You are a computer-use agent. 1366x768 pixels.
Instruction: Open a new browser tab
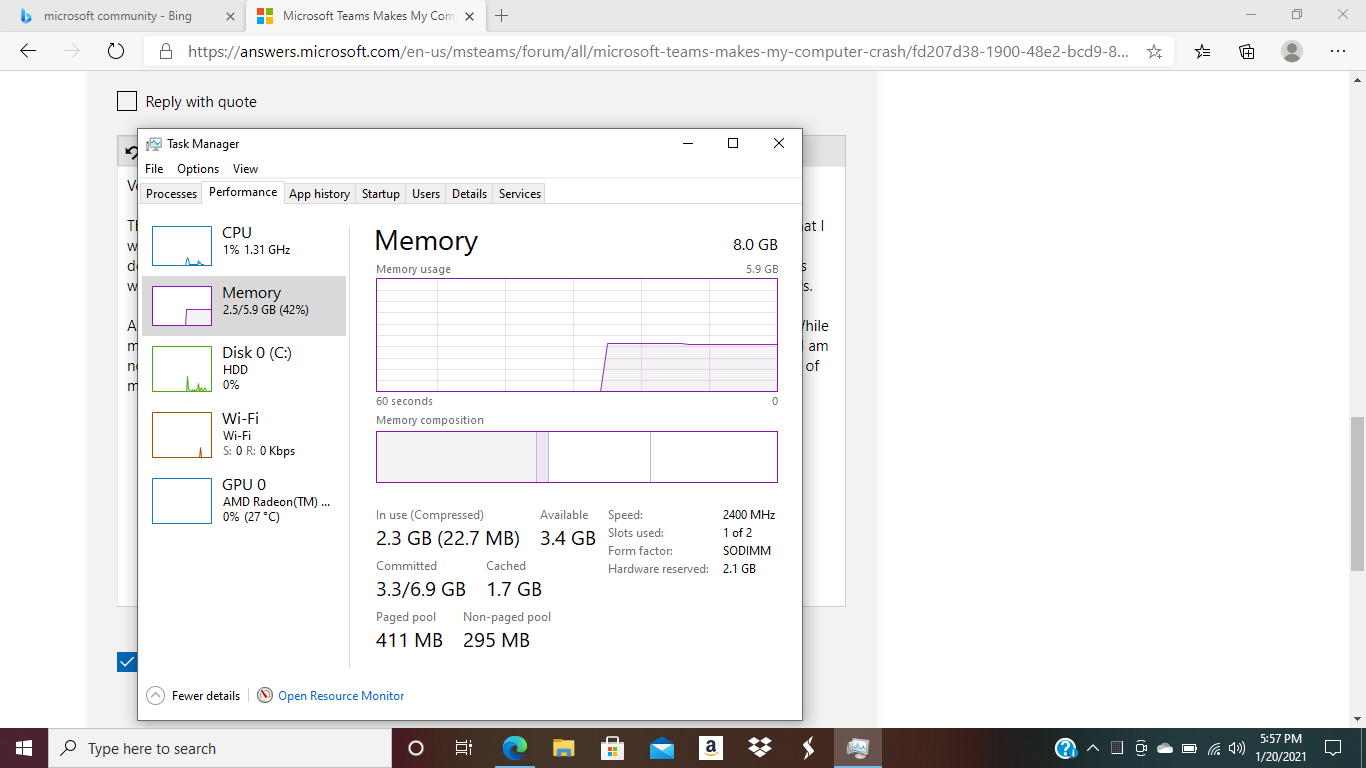502,16
